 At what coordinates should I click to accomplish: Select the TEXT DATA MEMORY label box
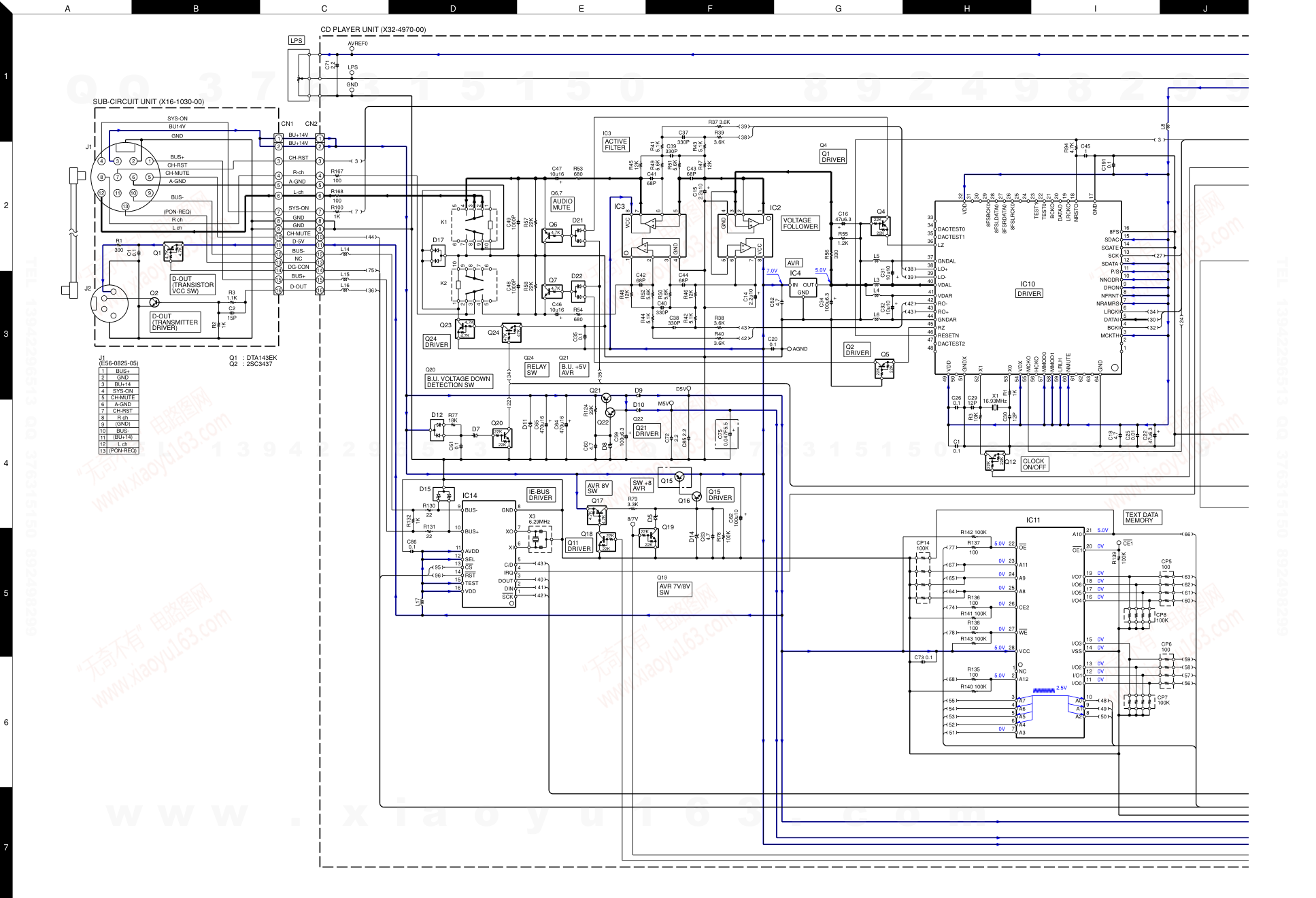1143,518
